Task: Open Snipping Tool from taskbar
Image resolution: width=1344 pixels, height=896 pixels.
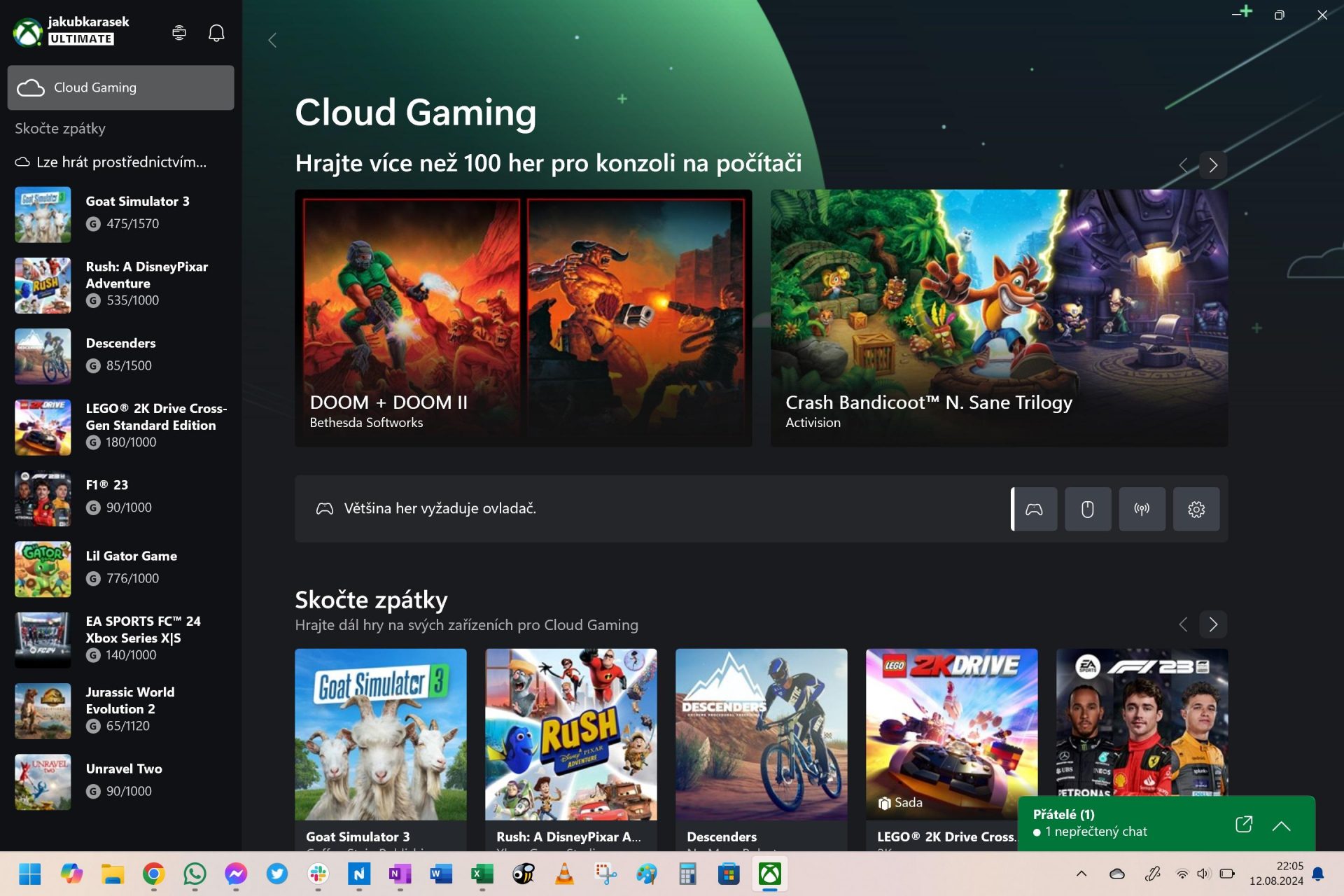Action: (605, 874)
